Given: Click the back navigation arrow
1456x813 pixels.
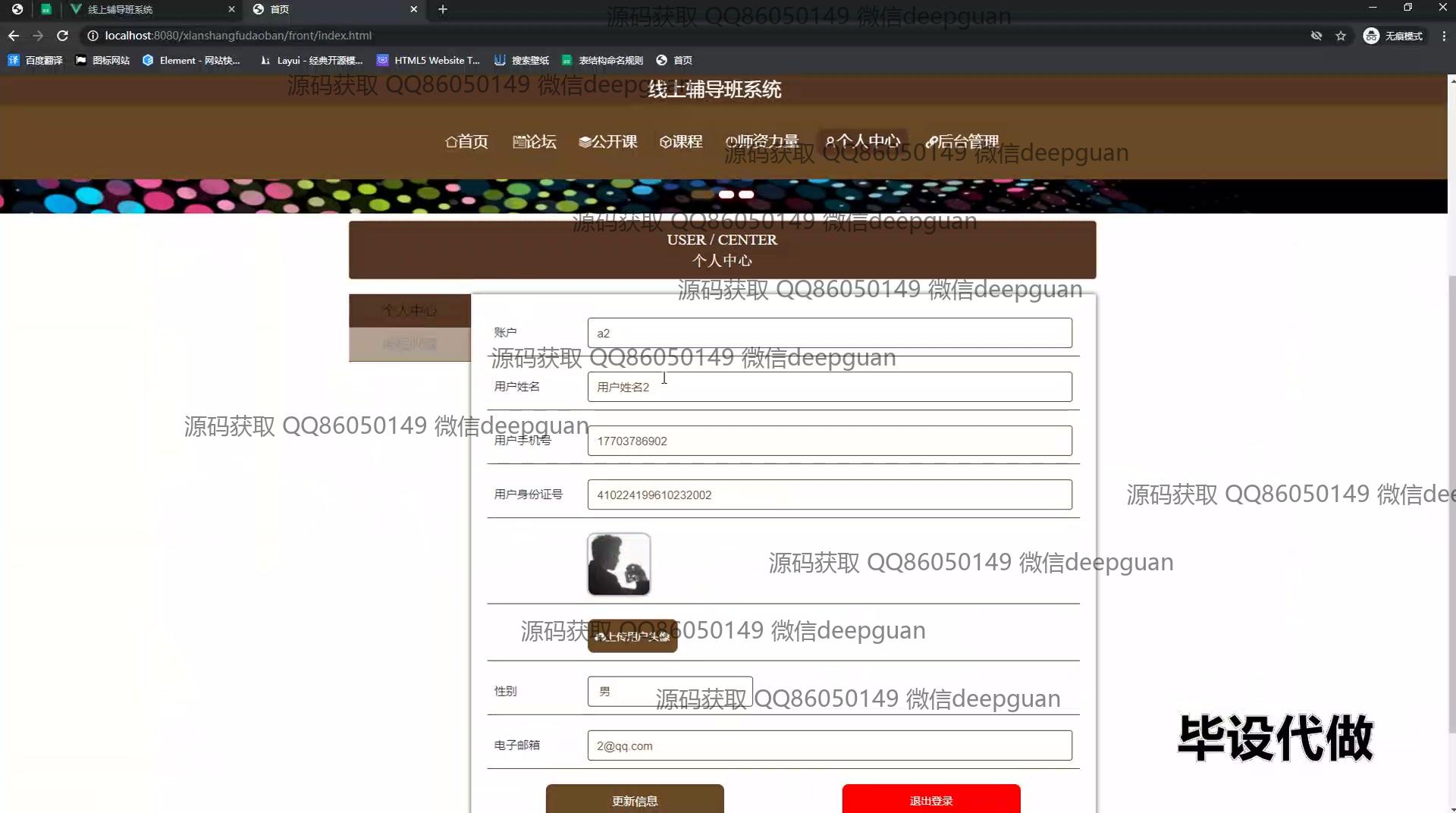Looking at the screenshot, I should 14,36.
